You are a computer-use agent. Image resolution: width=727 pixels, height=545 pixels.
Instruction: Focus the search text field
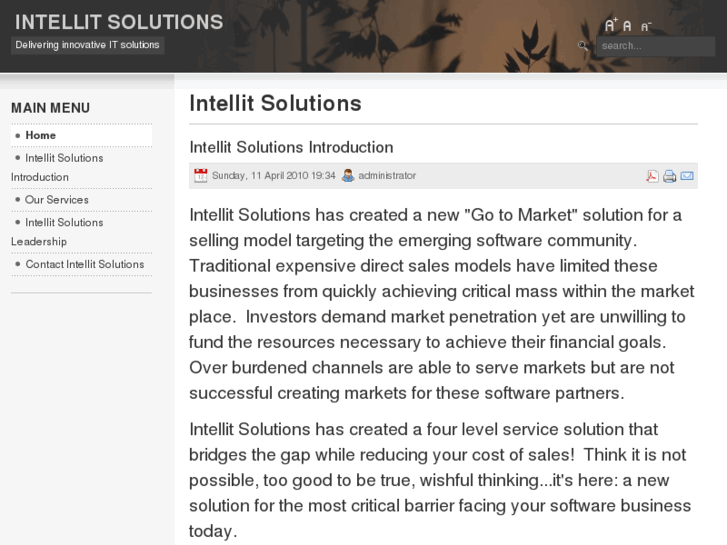tap(655, 46)
